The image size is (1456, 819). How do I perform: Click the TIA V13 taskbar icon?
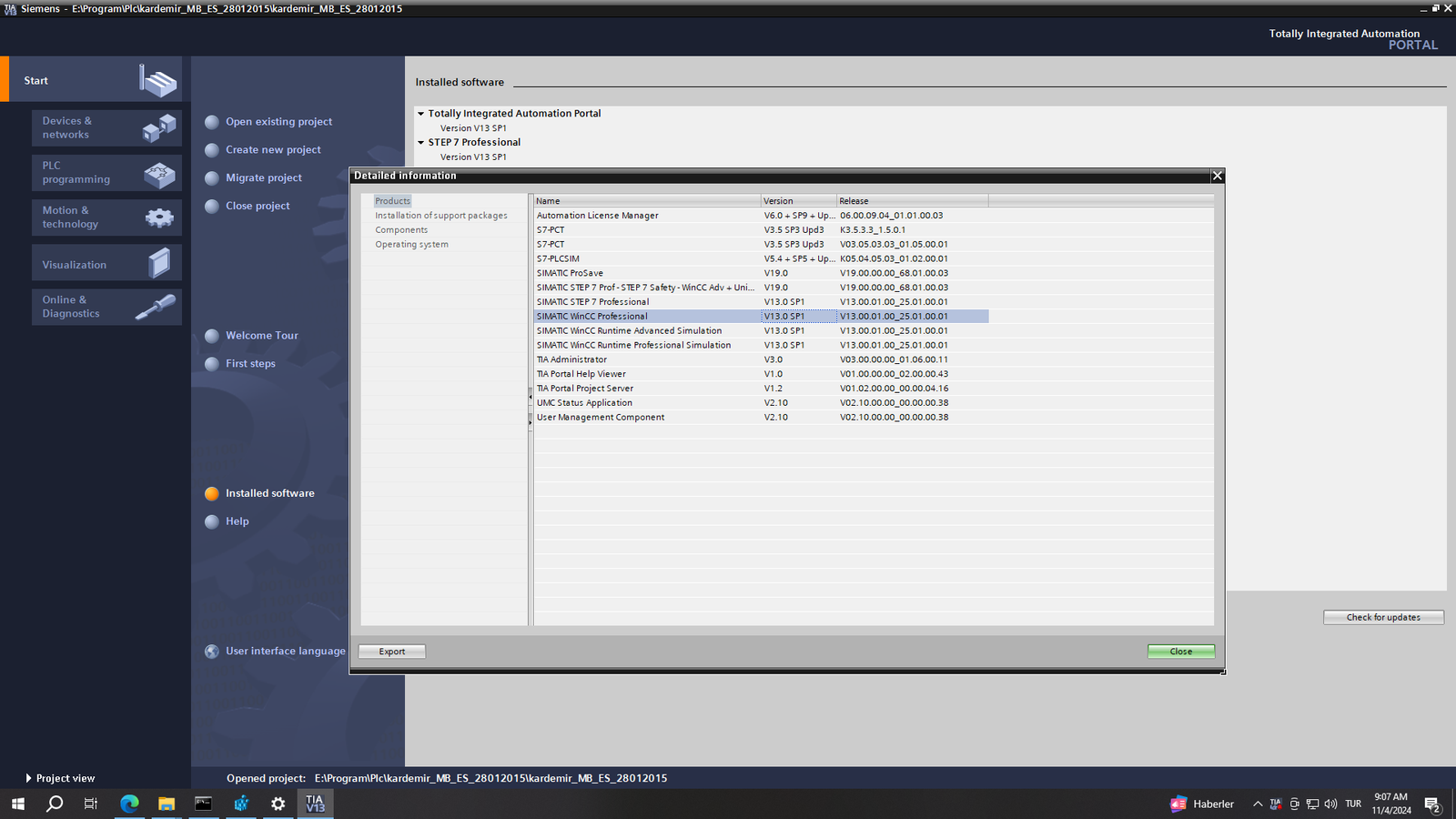click(315, 804)
